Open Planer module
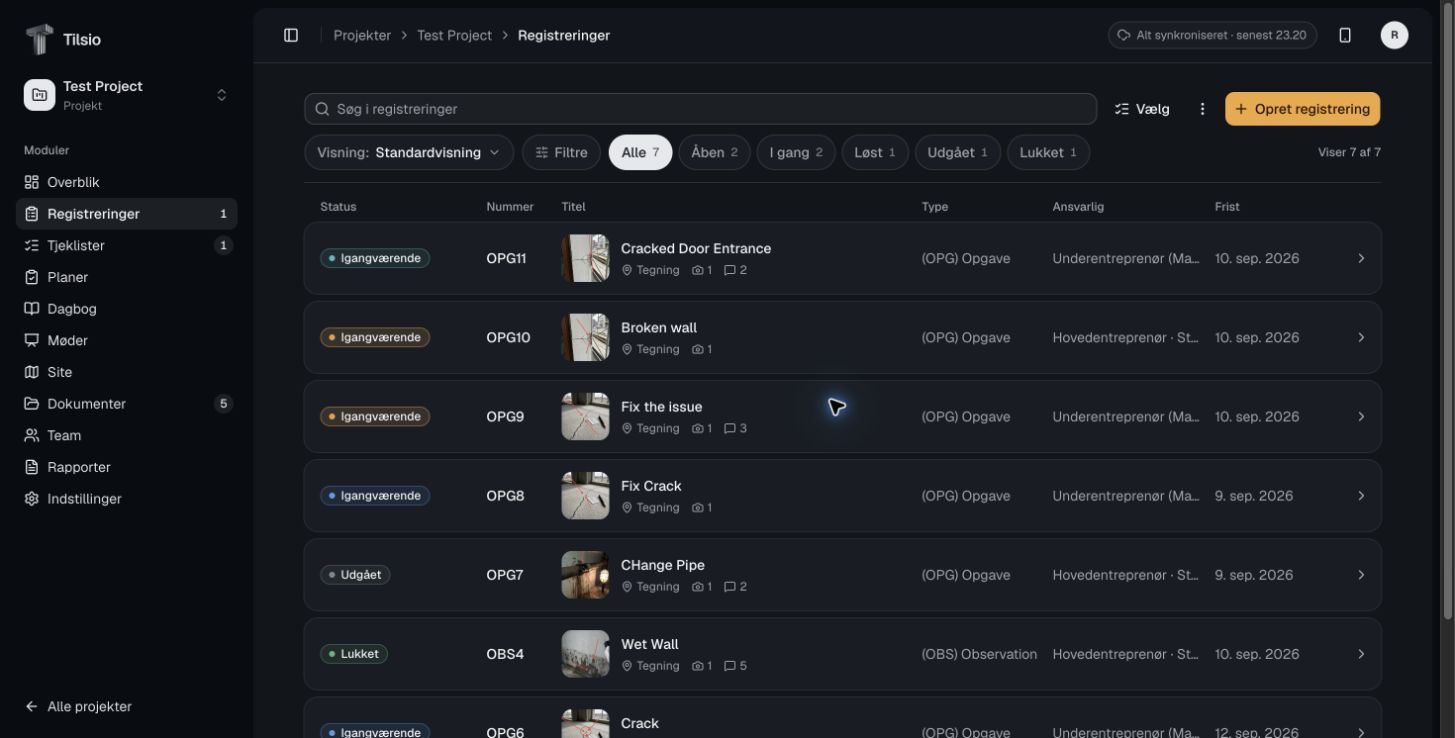 pos(126,277)
